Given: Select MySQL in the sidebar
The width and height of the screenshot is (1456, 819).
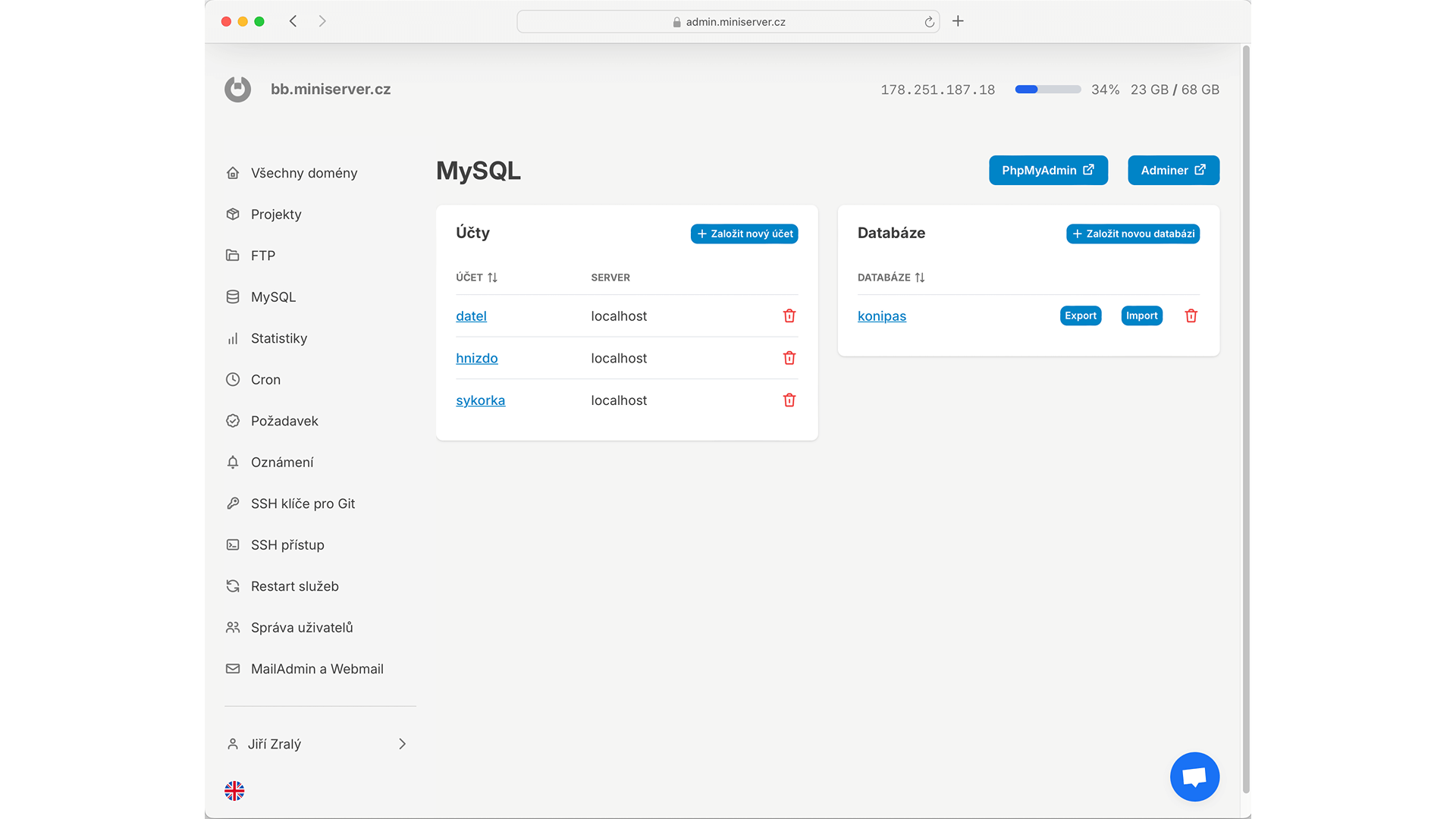Looking at the screenshot, I should click(x=273, y=297).
